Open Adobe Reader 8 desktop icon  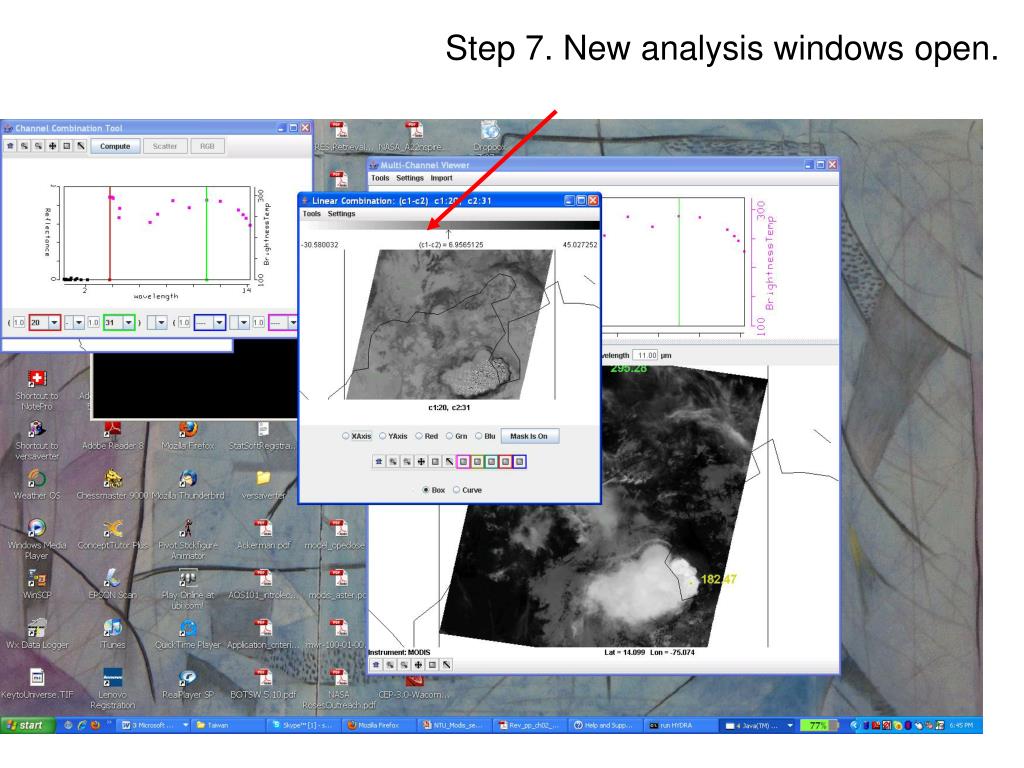coord(112,436)
